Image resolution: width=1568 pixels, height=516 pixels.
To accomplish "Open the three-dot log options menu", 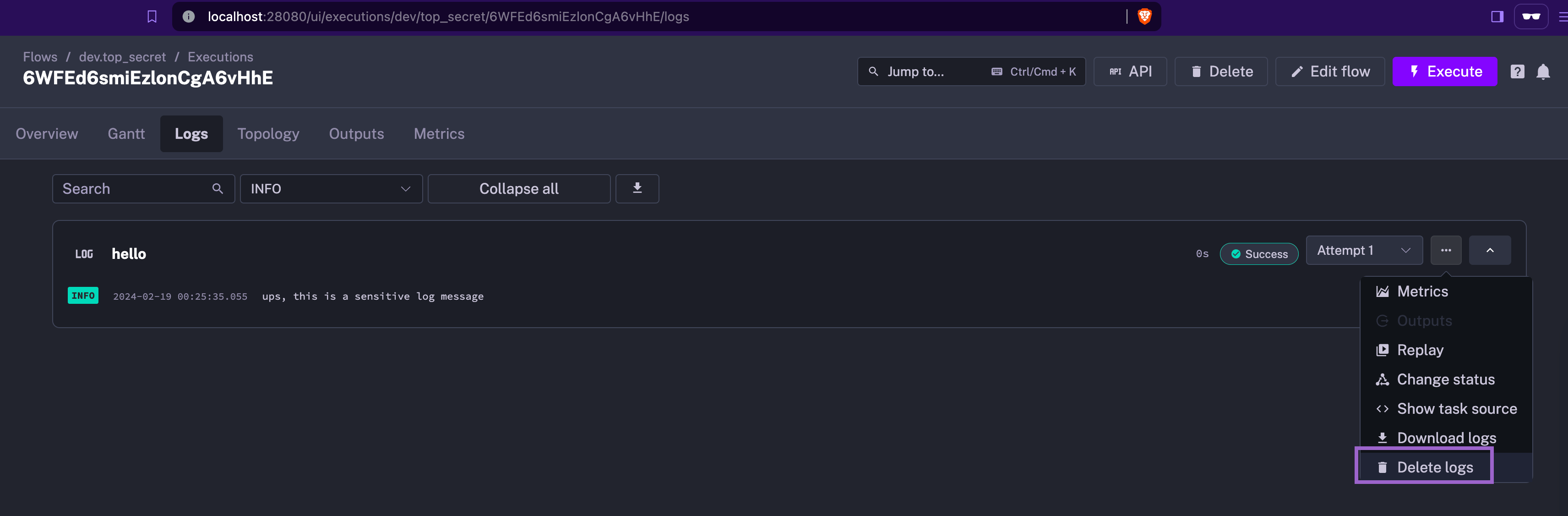I will [1446, 250].
